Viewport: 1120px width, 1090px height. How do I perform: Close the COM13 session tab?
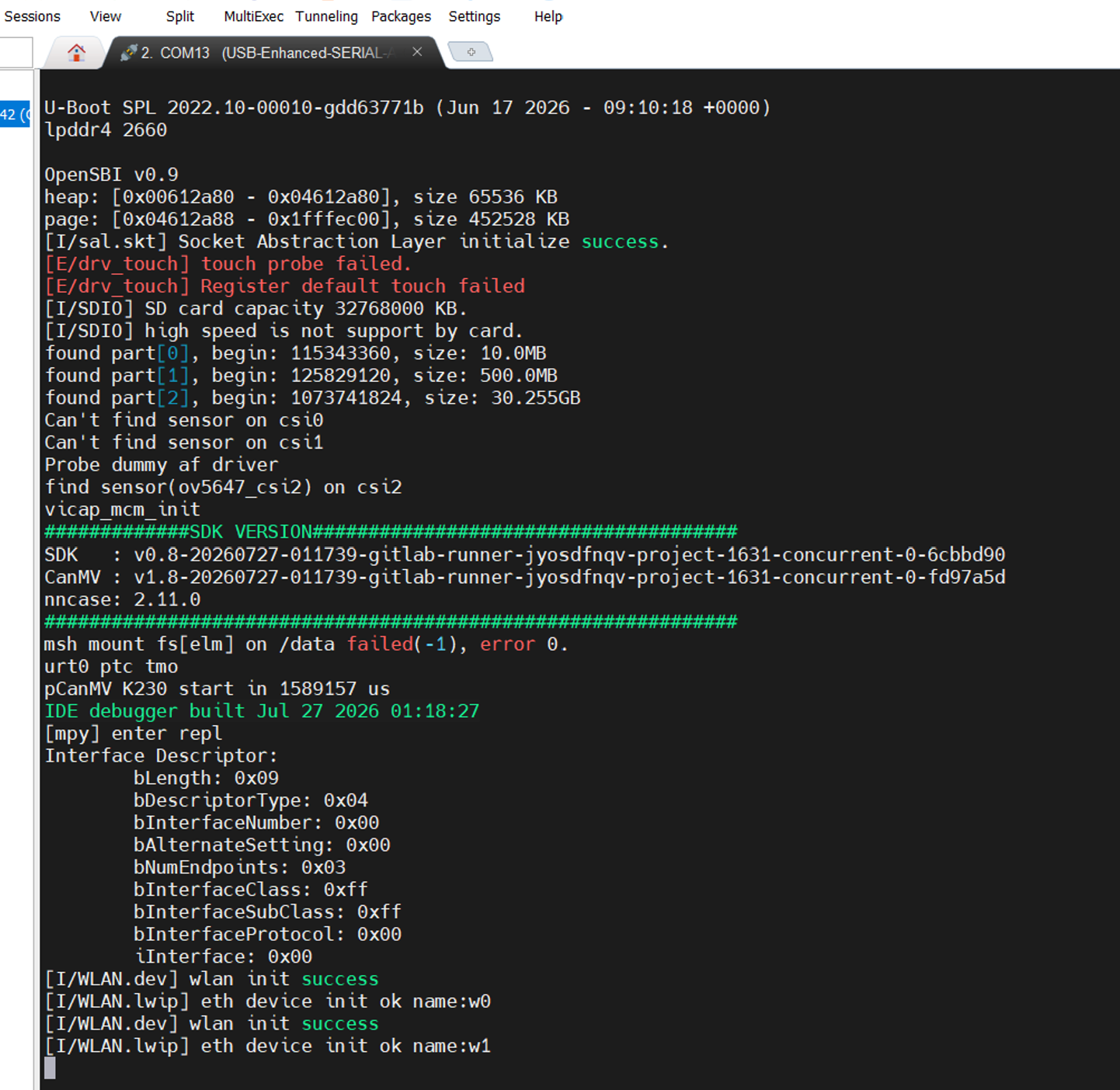click(417, 52)
